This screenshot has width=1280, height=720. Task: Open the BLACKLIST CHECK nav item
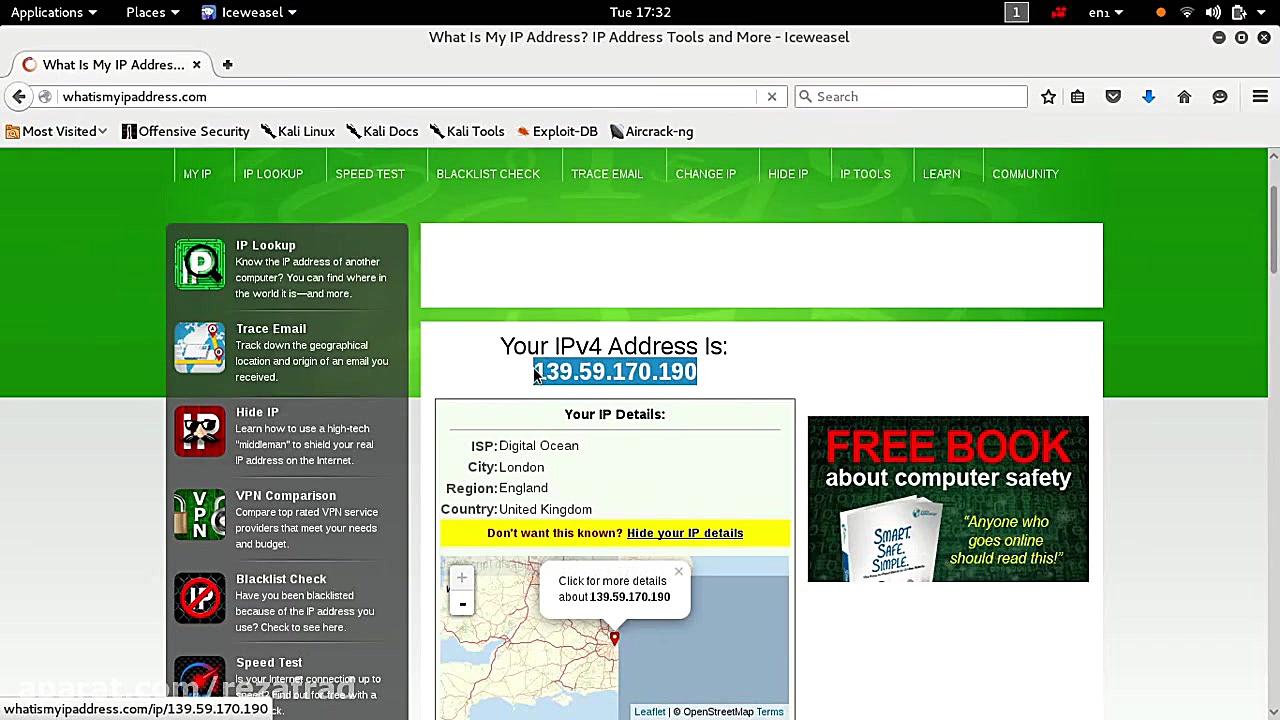[x=488, y=174]
